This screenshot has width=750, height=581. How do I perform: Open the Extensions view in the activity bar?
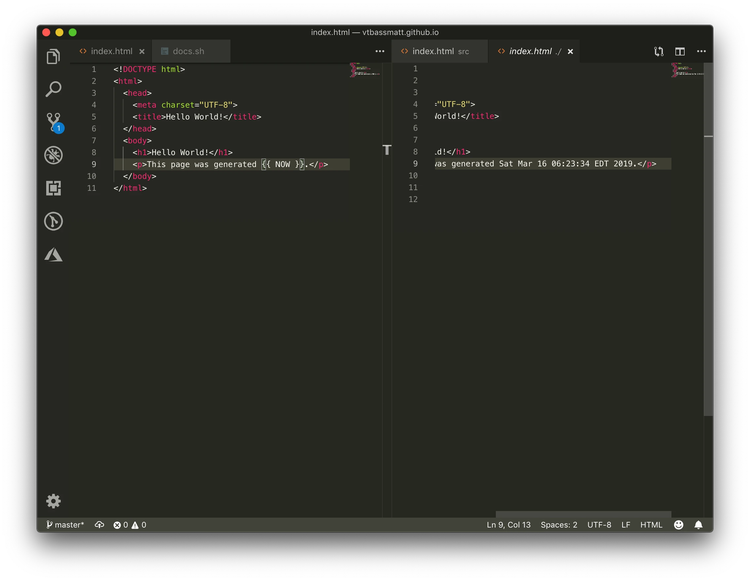tap(54, 188)
